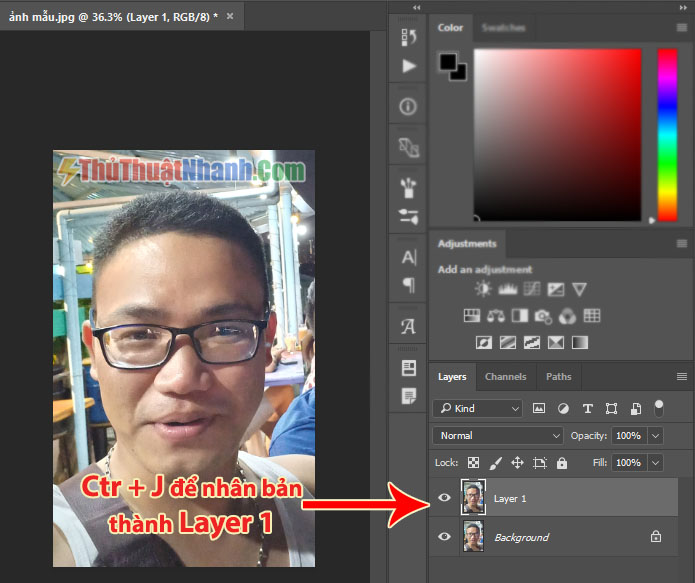Switch to the Channels tab

pyautogui.click(x=505, y=376)
